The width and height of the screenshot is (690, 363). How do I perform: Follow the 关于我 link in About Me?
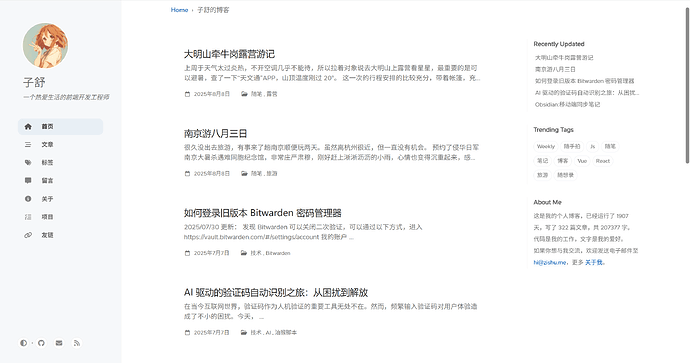[x=594, y=263]
